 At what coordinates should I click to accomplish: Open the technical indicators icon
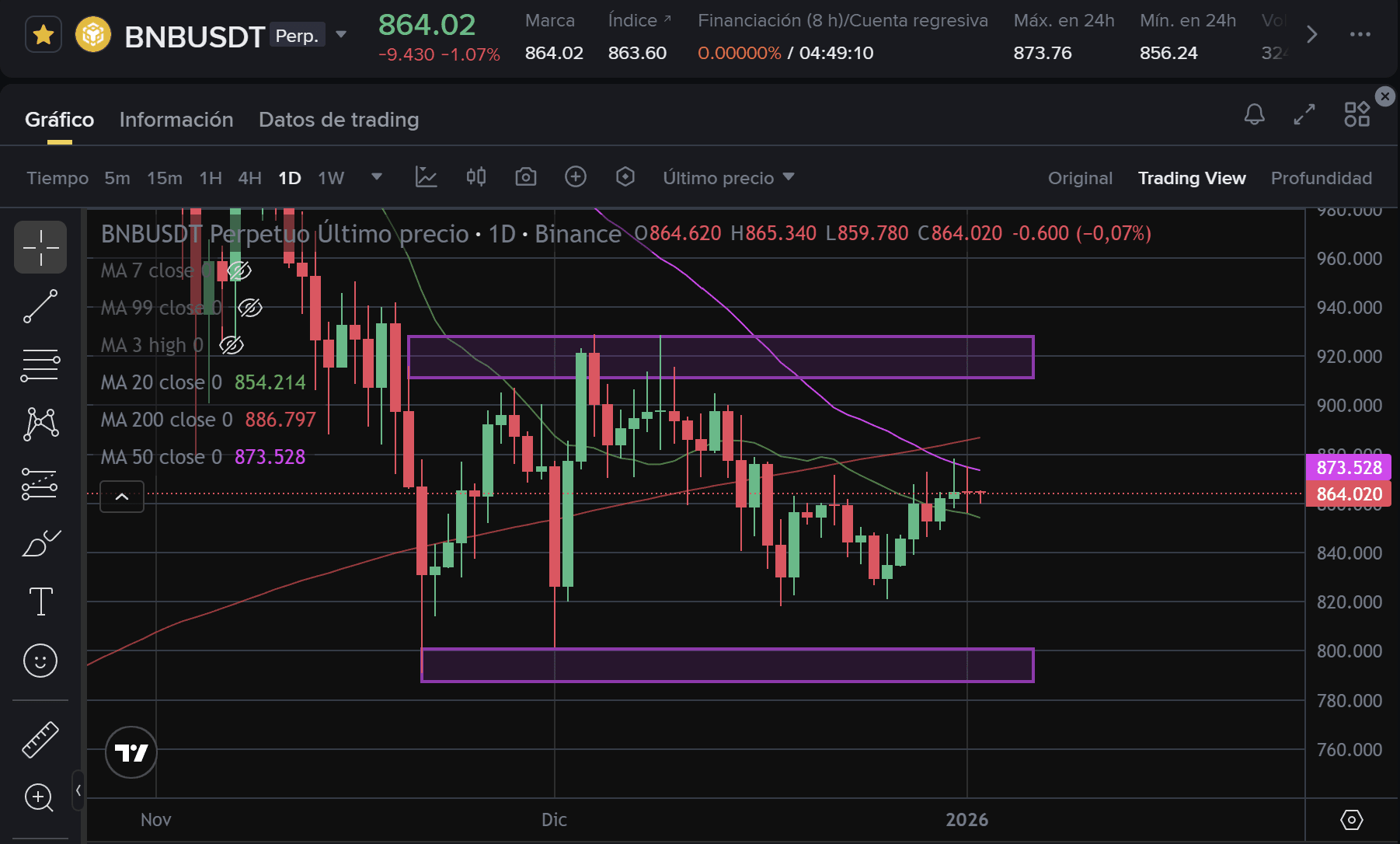(x=427, y=177)
